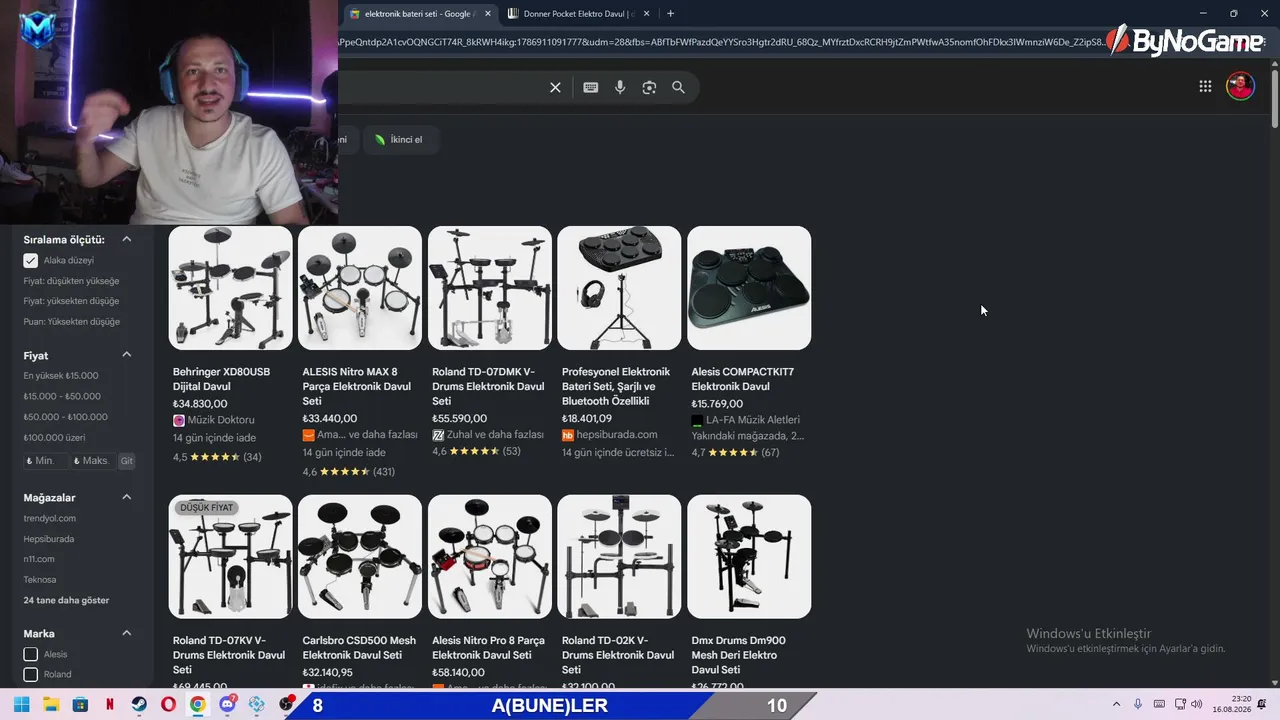
Task: Filter by trendyol.com store
Action: click(50, 518)
